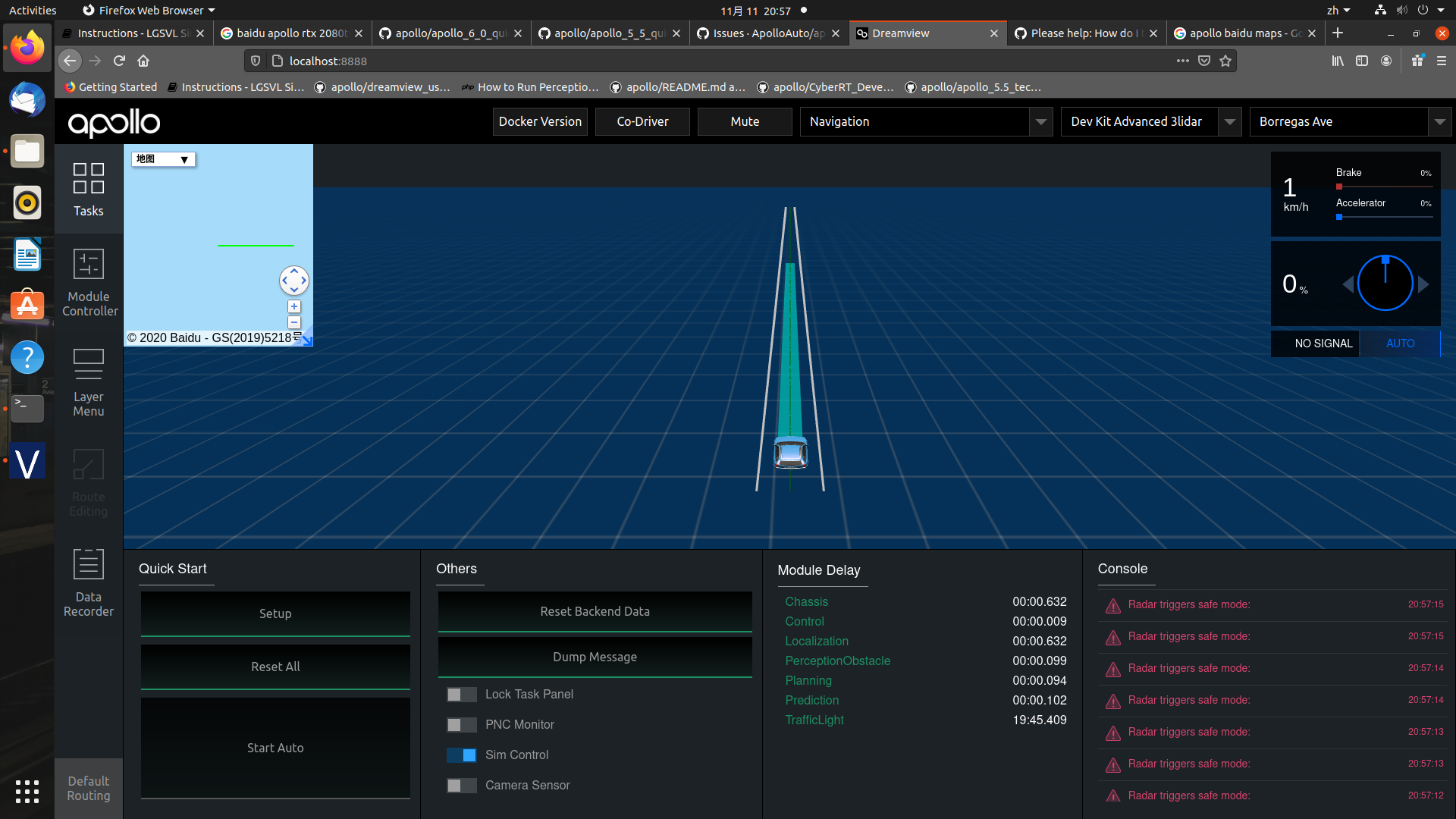Toggle Lock Task Panel switch

tap(461, 695)
